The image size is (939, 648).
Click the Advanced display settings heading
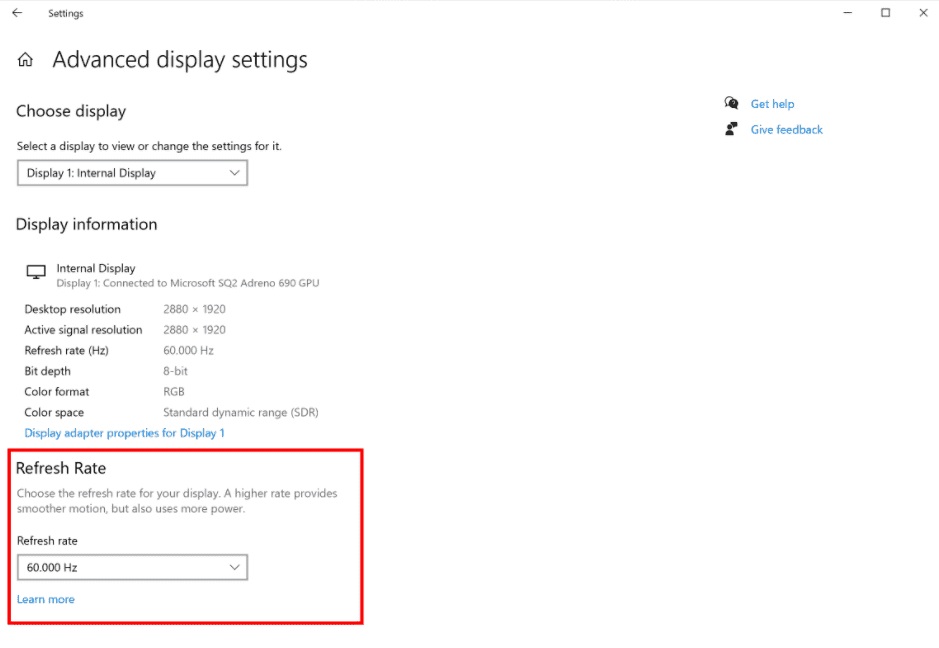click(180, 60)
